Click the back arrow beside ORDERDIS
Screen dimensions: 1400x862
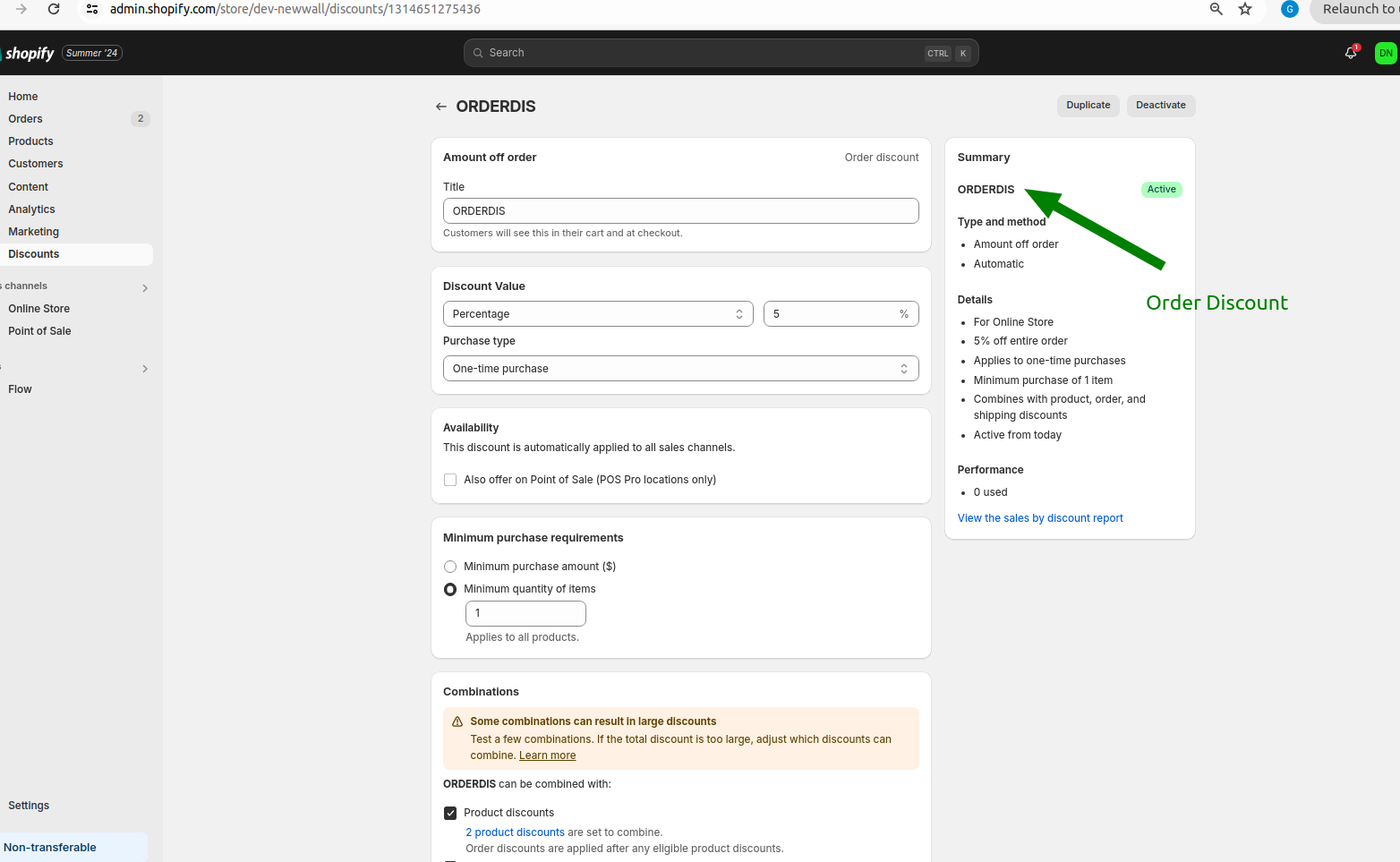(x=440, y=107)
